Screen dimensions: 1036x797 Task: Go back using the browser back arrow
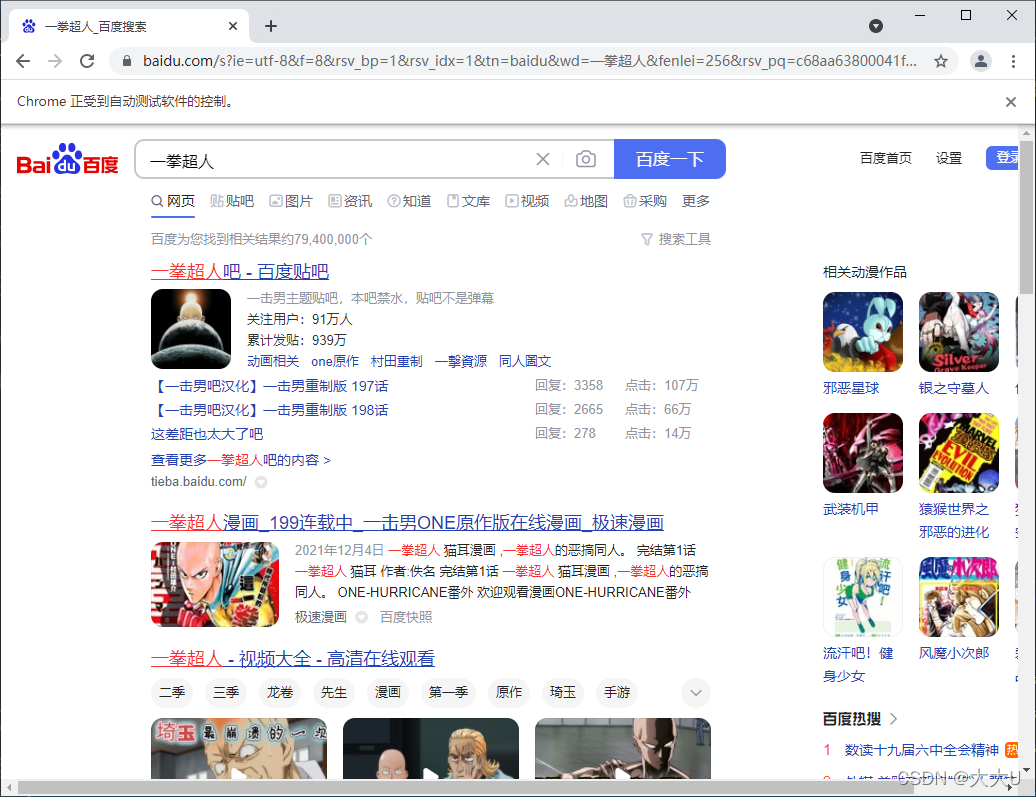tap(23, 61)
